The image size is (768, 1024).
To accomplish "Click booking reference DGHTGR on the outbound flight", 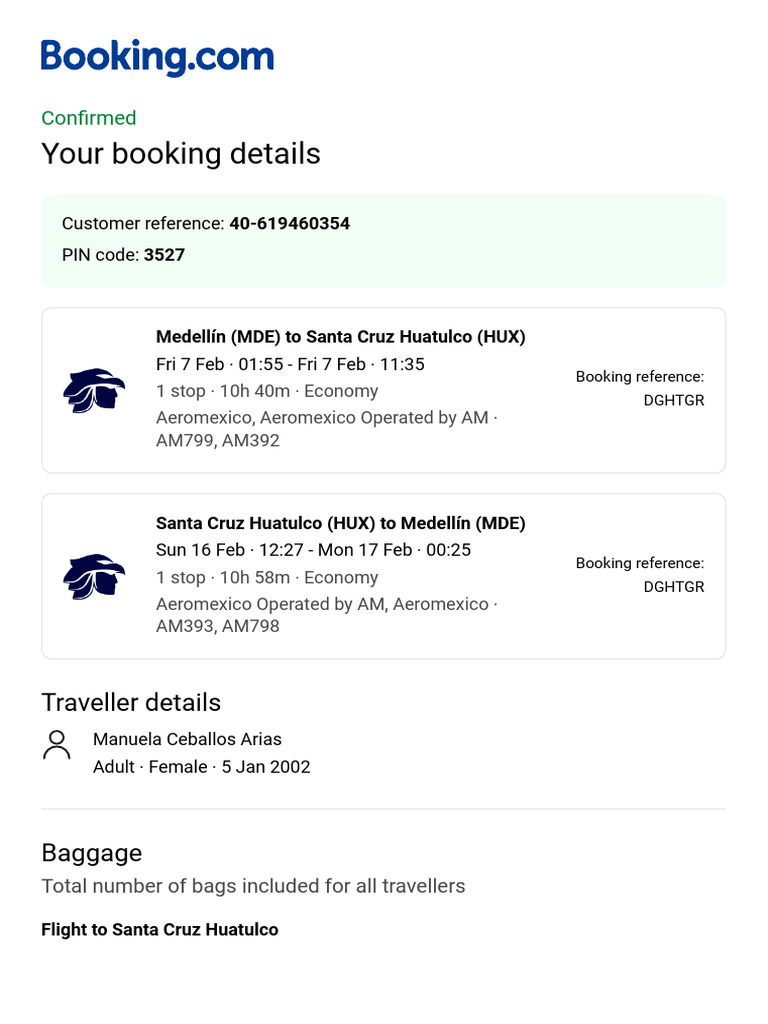I will (674, 400).
